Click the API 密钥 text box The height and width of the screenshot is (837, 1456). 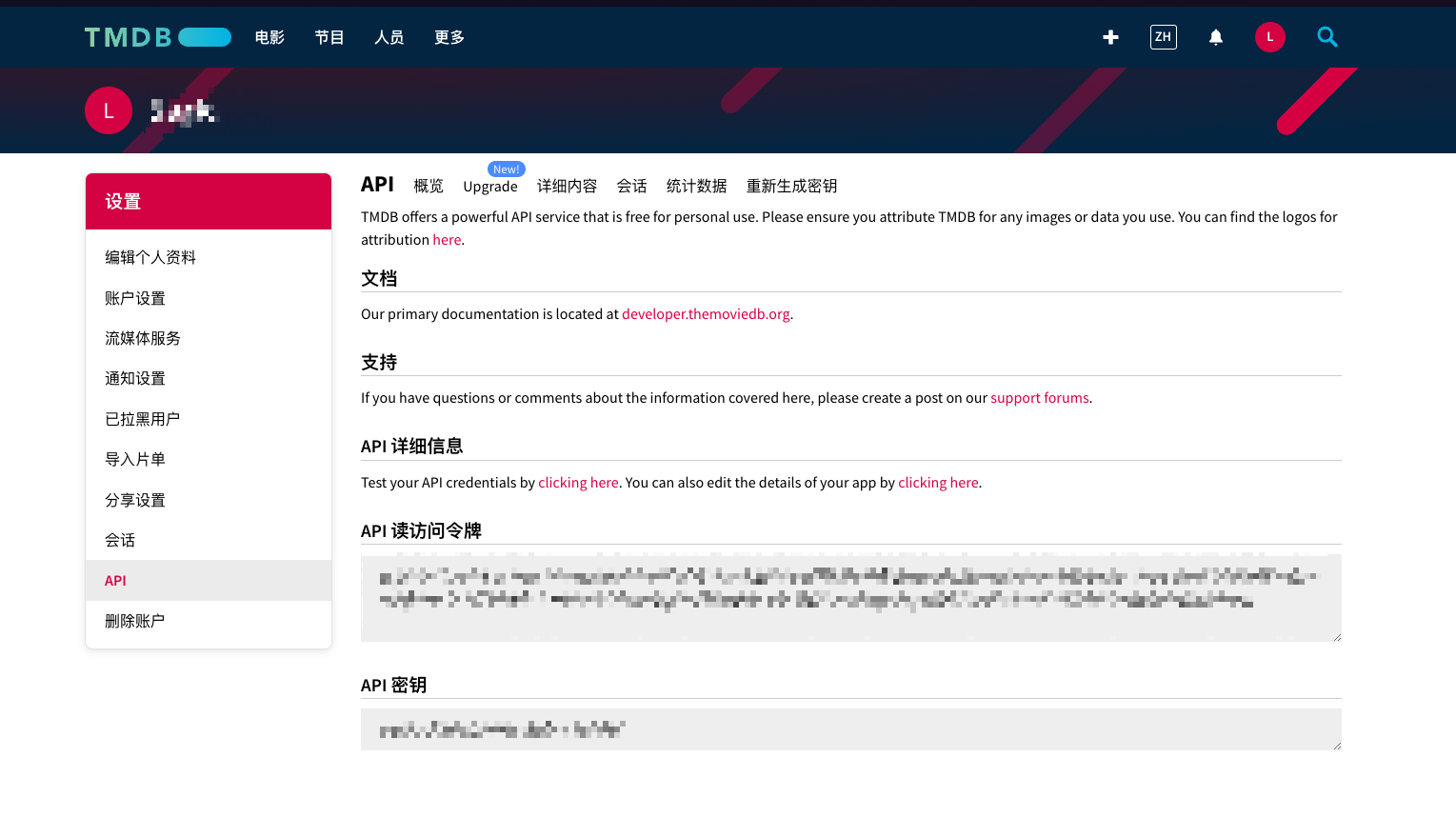pos(851,729)
